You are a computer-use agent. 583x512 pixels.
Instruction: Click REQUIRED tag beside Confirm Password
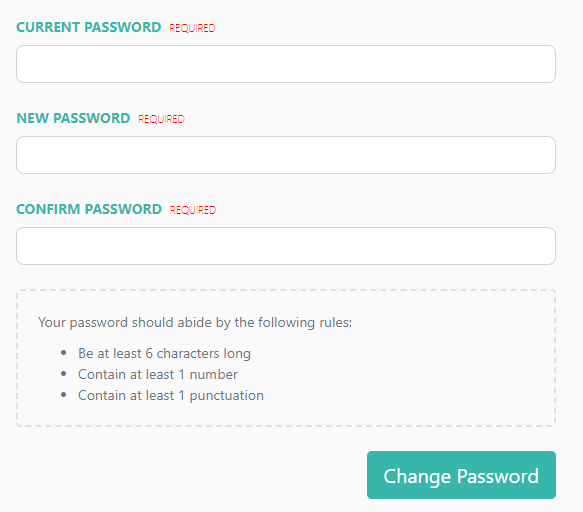(193, 210)
